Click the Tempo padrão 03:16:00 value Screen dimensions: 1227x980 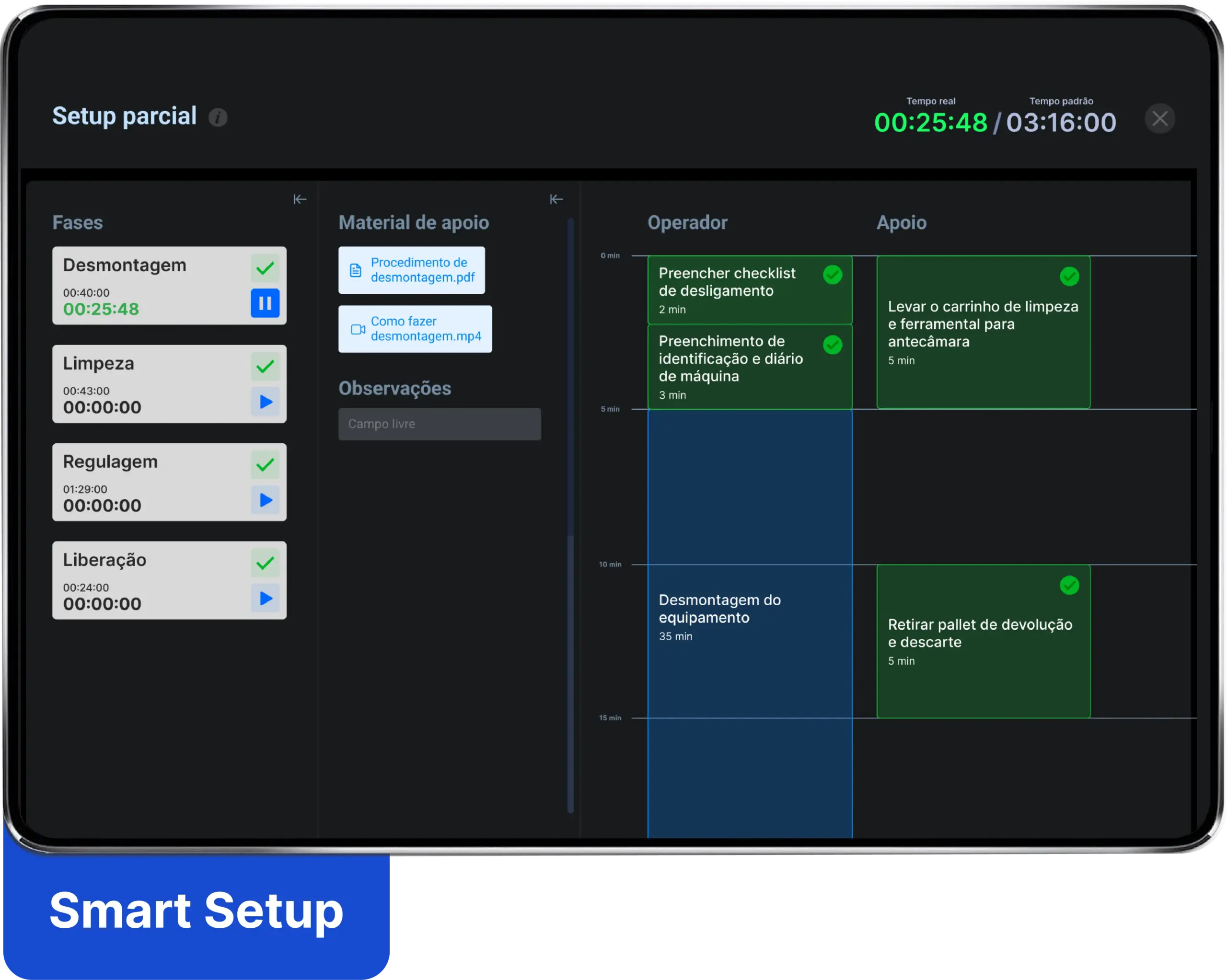[x=1061, y=122]
